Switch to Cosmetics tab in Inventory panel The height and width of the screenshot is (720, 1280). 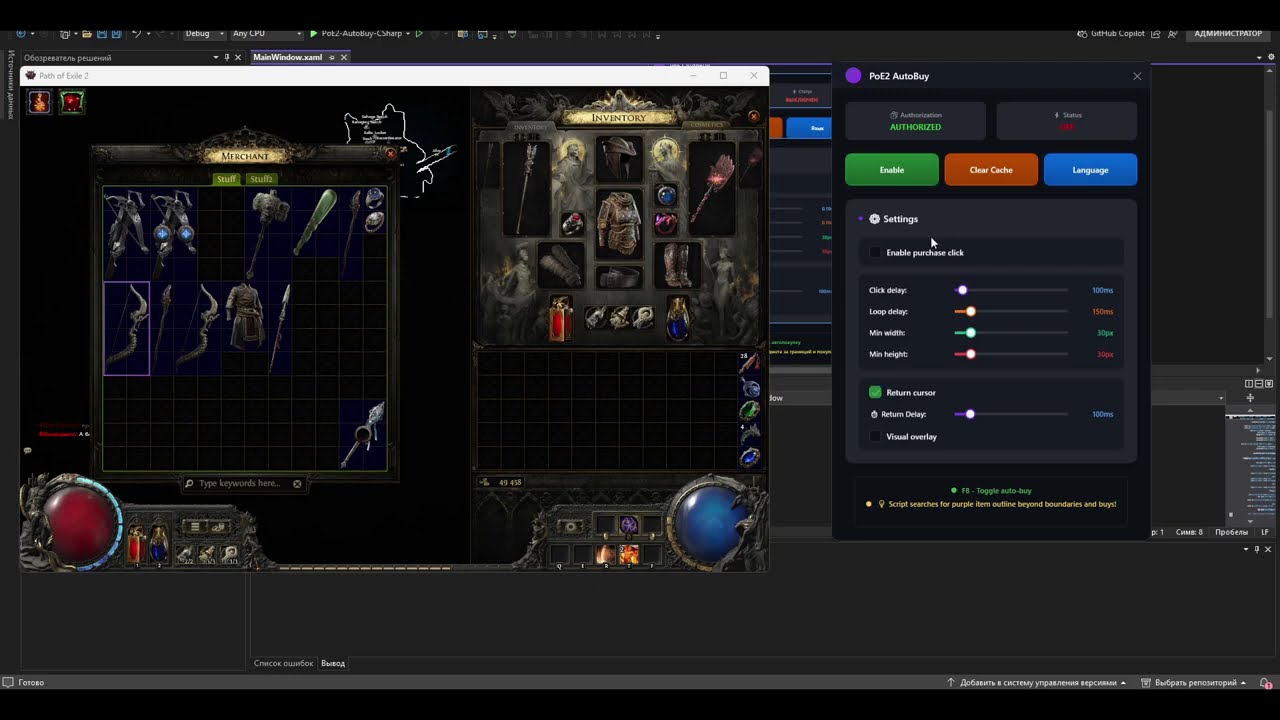(x=706, y=126)
